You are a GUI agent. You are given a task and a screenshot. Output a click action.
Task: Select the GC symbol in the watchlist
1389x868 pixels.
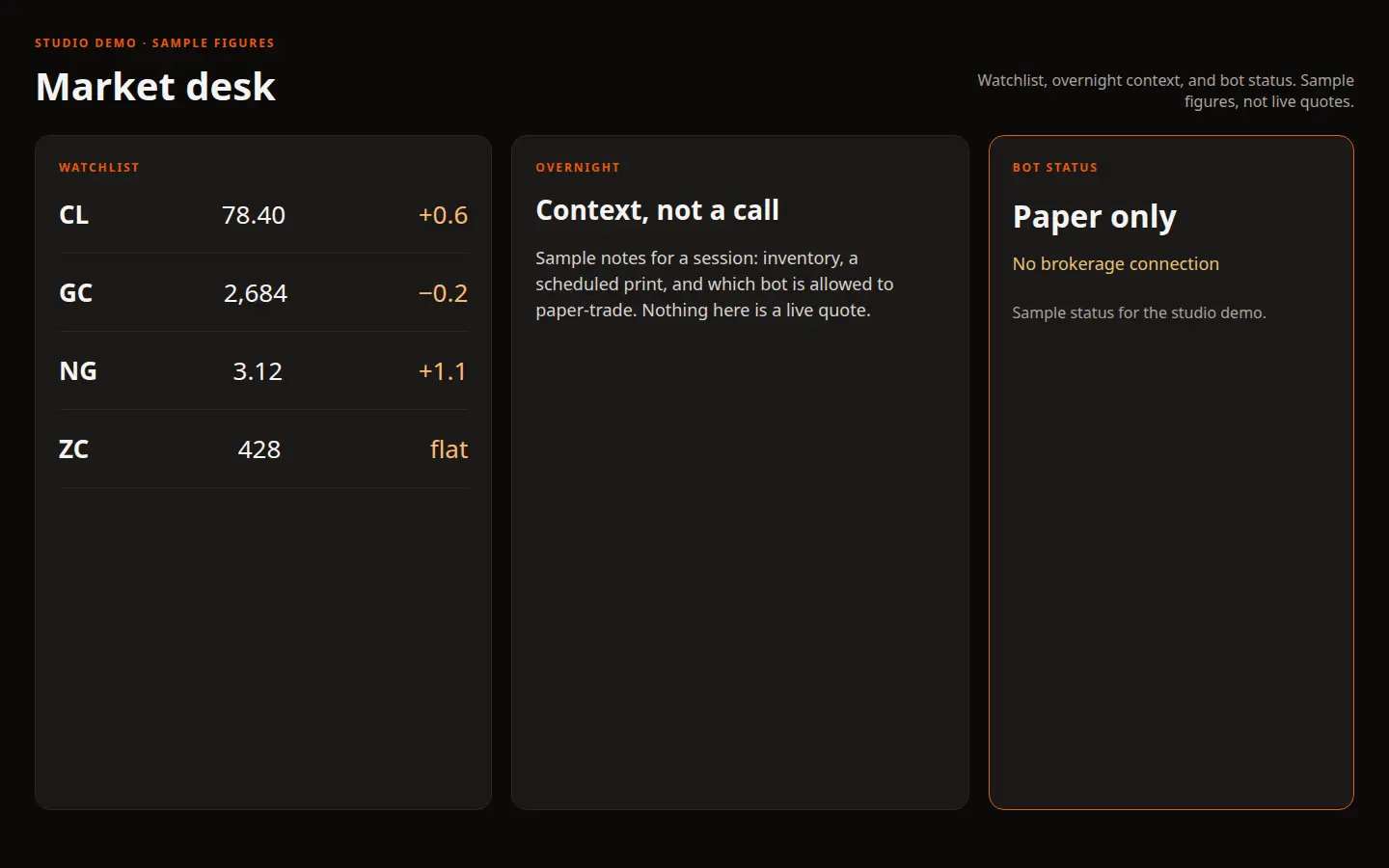pyautogui.click(x=76, y=293)
